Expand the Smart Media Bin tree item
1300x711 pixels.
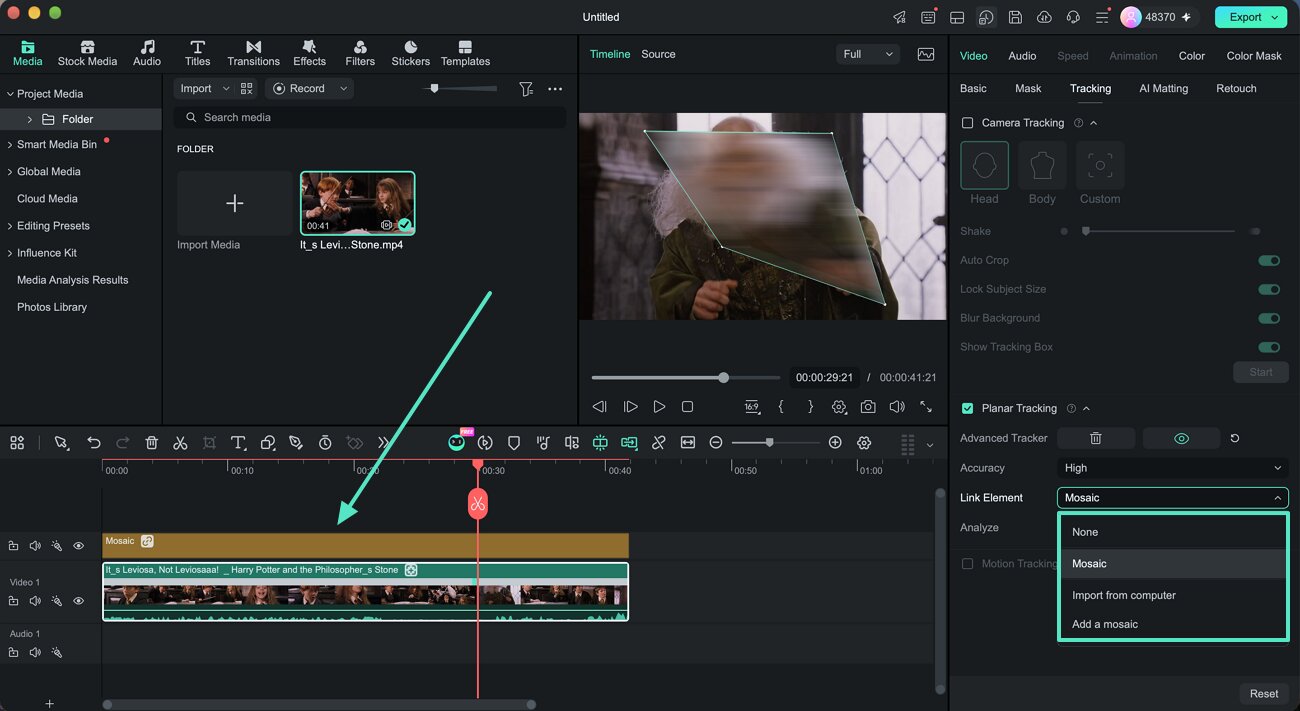point(10,145)
